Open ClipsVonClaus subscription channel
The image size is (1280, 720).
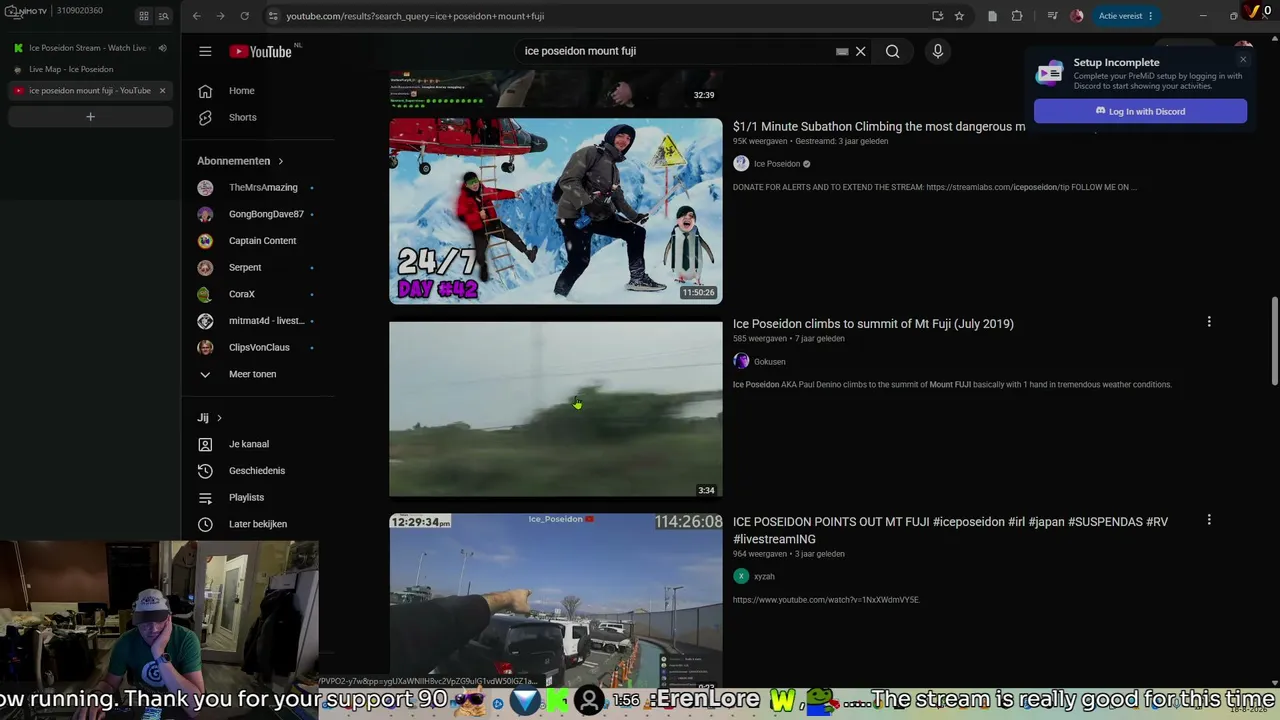pyautogui.click(x=258, y=348)
